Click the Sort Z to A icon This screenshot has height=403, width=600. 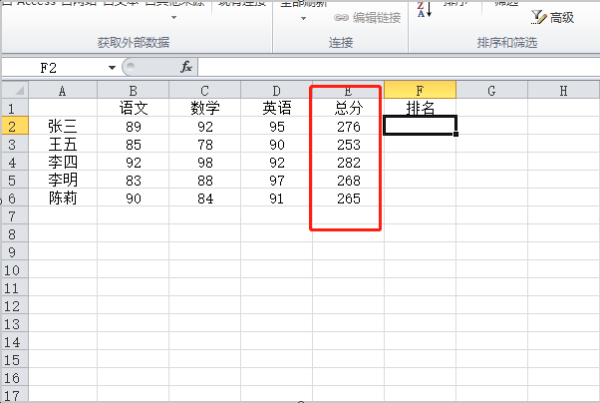[424, 9]
